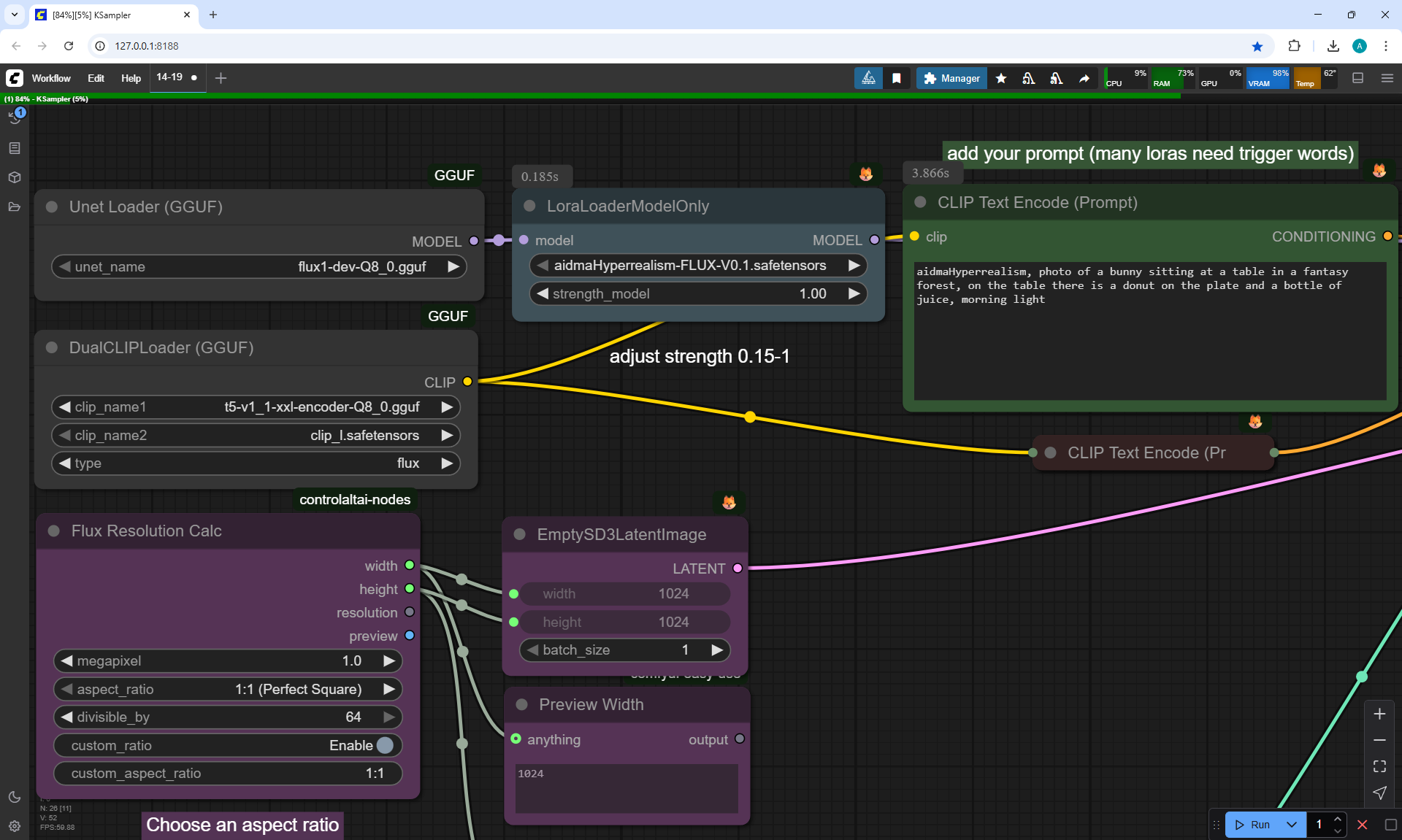Open the Run button dropdown arrow
The image size is (1402, 840).
tap(1292, 825)
